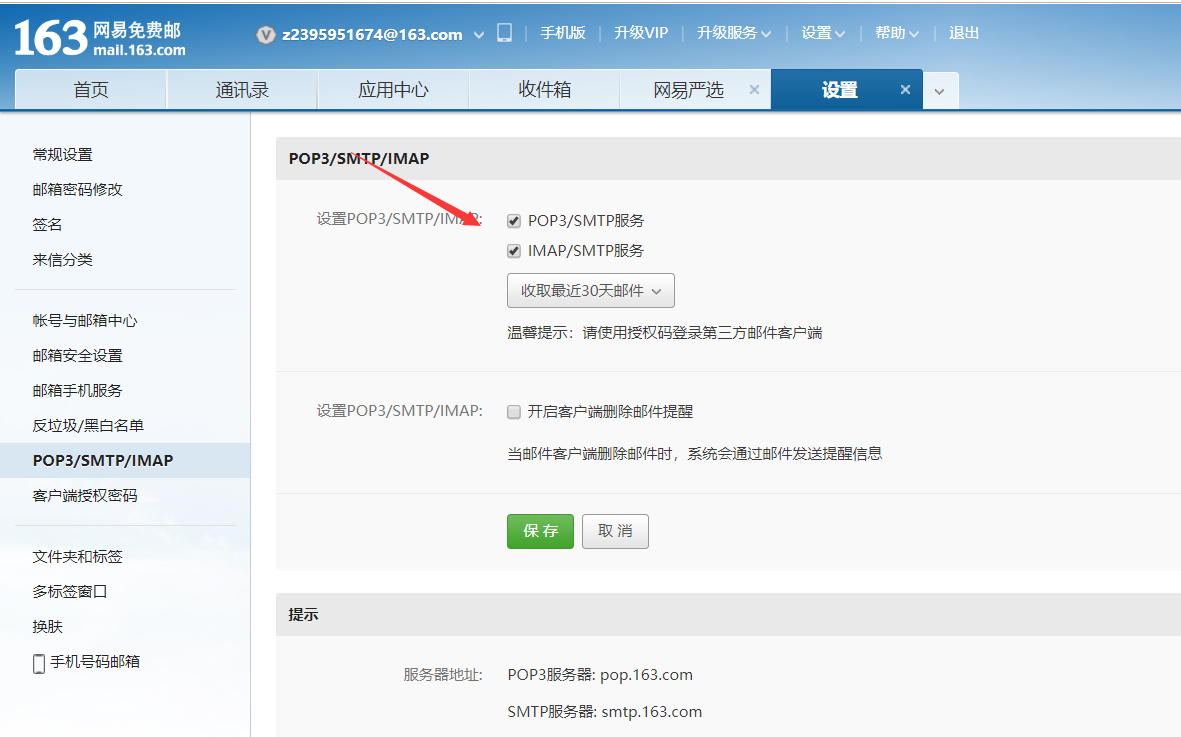Click the 退出 logout link
Image resolution: width=1181 pixels, height=737 pixels.
coord(963,33)
